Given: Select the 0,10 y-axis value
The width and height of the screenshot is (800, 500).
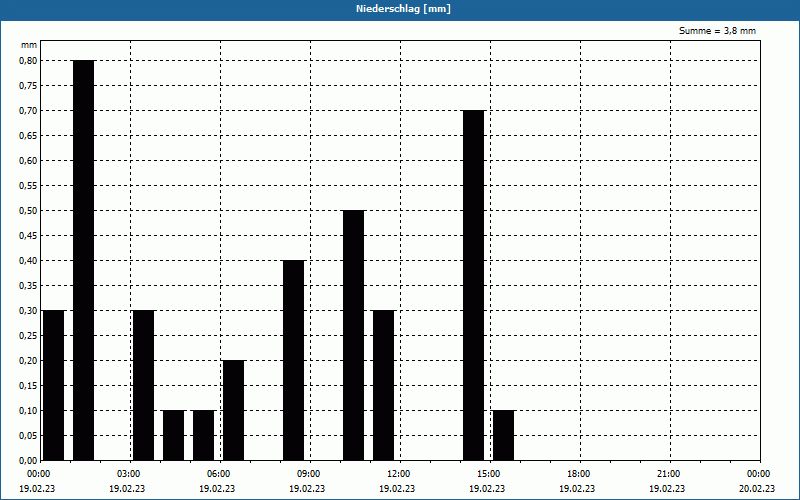Looking at the screenshot, I should [x=28, y=410].
